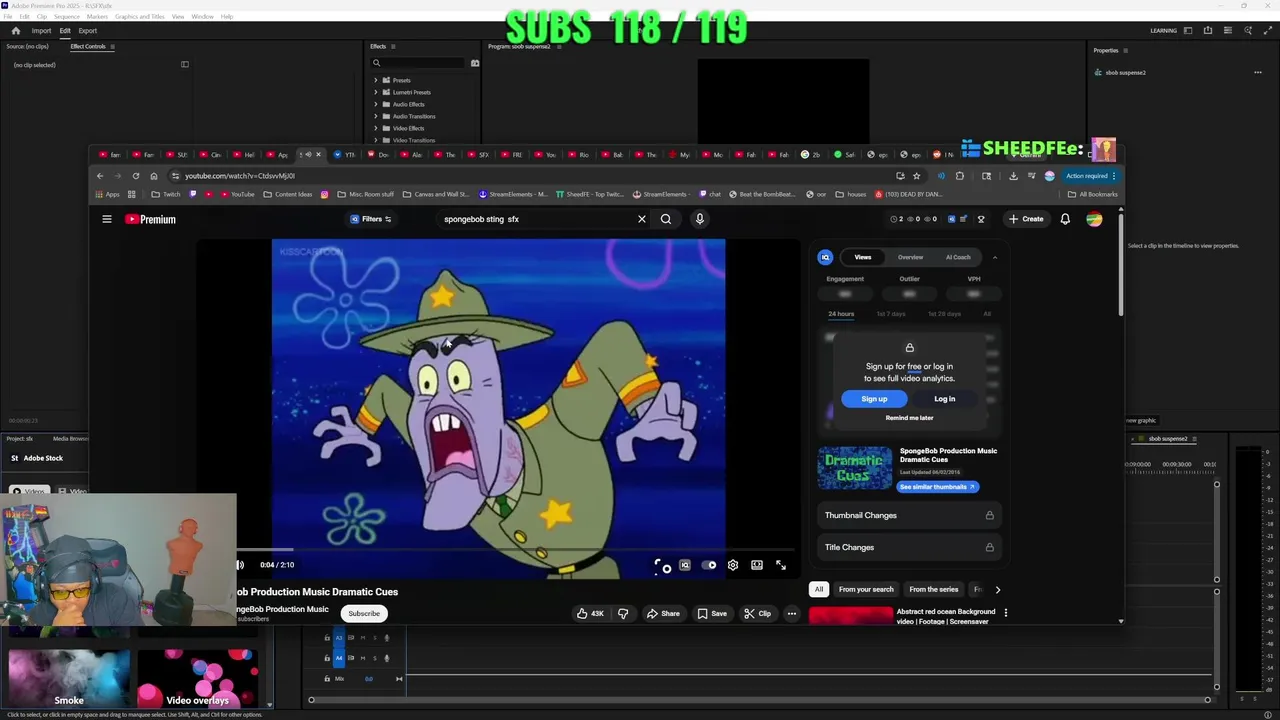The height and width of the screenshot is (720, 1280).
Task: Save video to playlist
Action: pos(712,613)
